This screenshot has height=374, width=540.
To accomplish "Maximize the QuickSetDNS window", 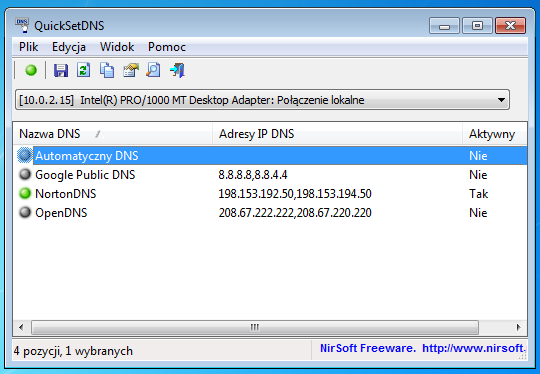I will [477, 26].
